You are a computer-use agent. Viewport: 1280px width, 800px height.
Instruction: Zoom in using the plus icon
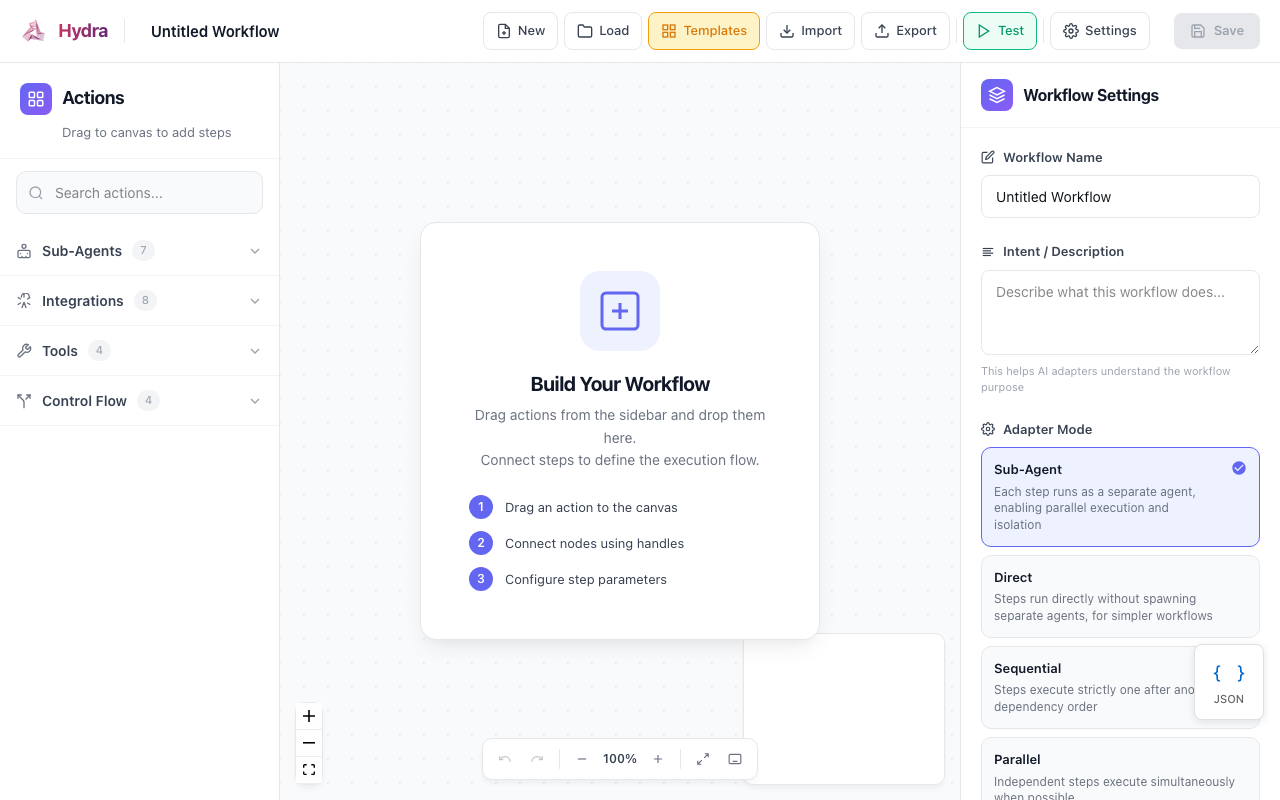tap(309, 716)
